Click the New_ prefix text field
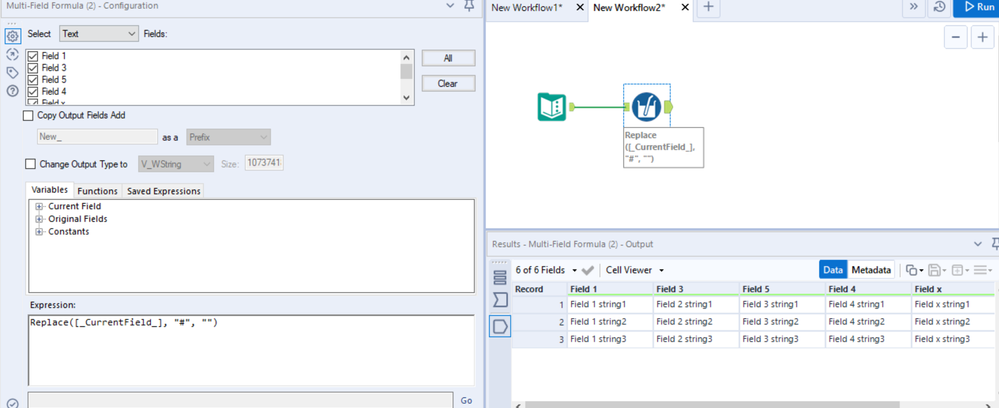This screenshot has width=999, height=408. coord(97,137)
